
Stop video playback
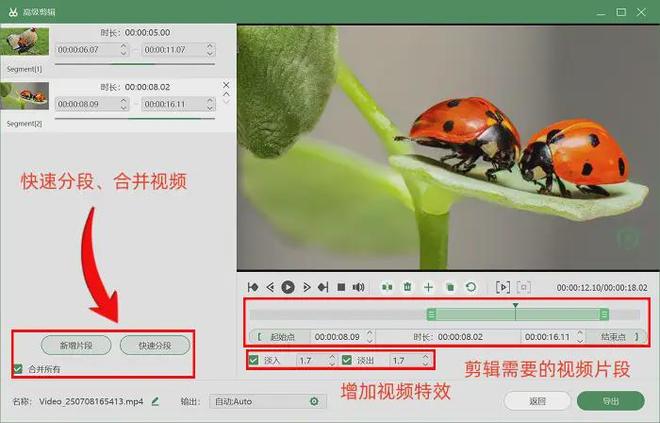(341, 287)
